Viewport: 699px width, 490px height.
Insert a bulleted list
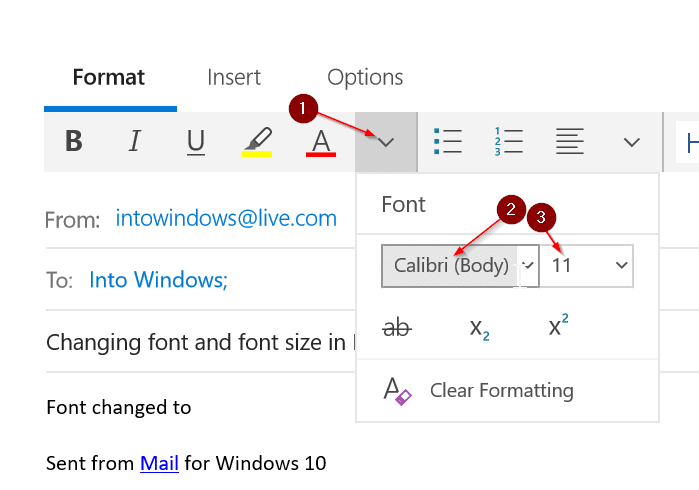pos(448,141)
